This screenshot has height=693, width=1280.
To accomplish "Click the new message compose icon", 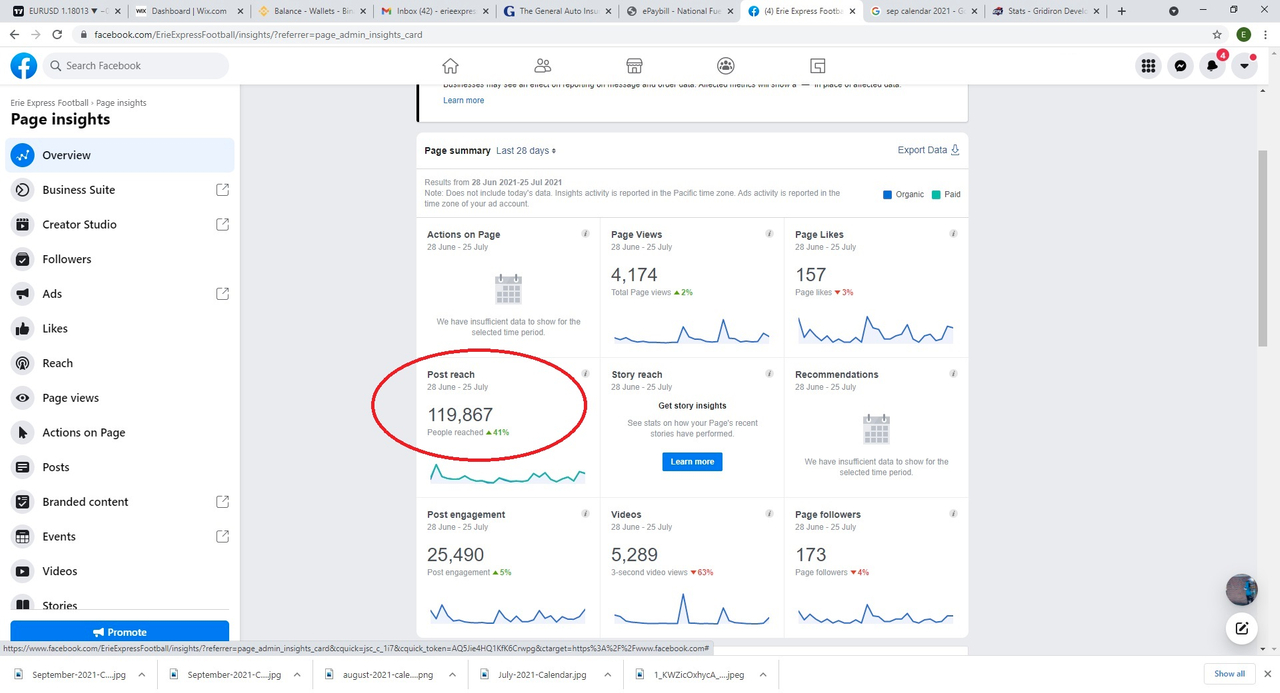I will (x=1241, y=628).
